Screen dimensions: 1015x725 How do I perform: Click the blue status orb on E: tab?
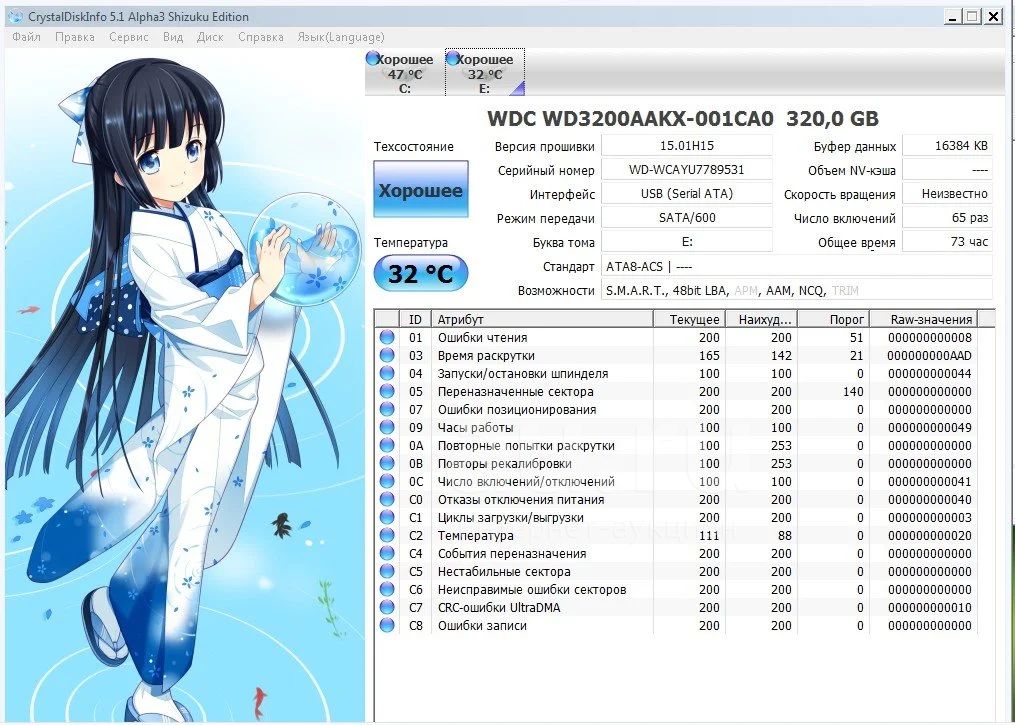pyautogui.click(x=453, y=58)
